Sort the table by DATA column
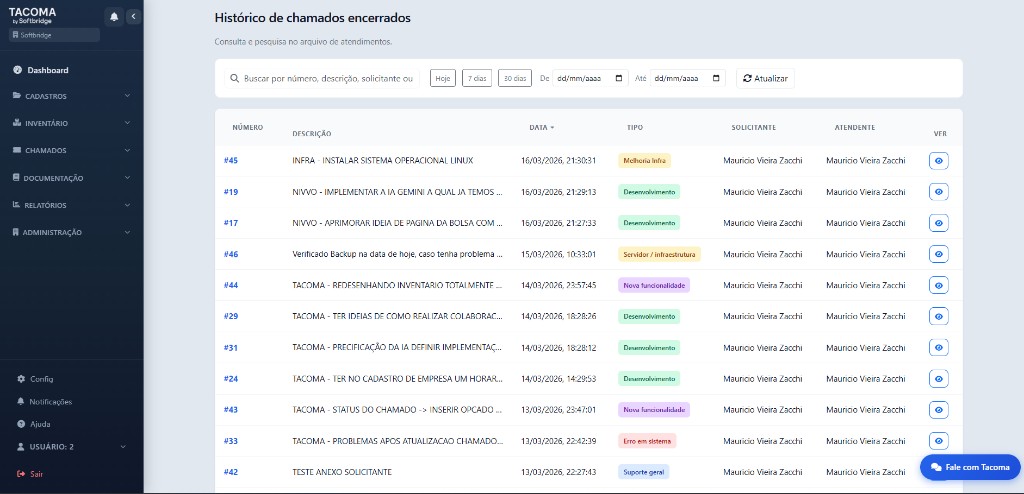Screen dimensions: 1024x494 (541, 127)
